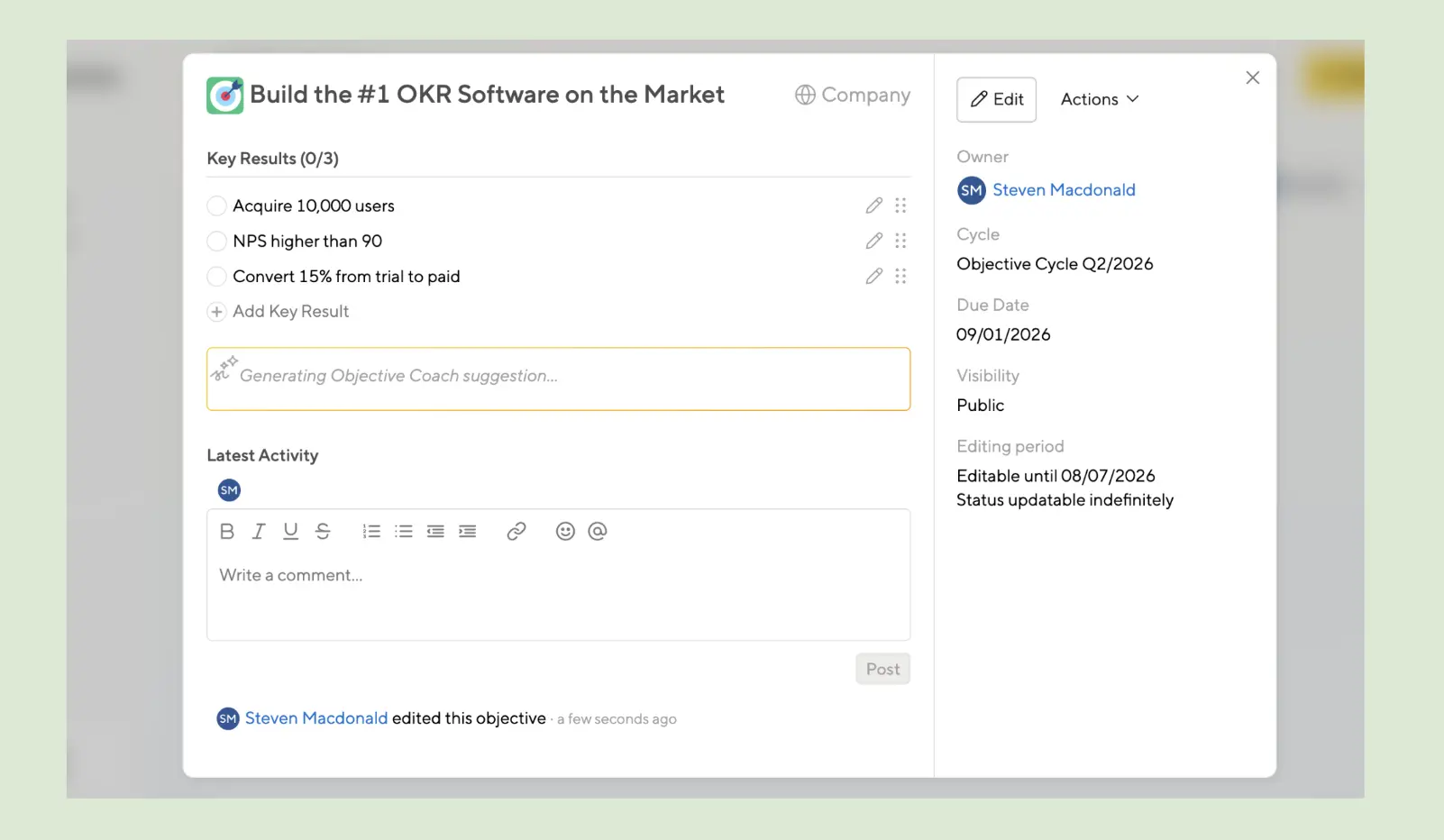Screen dimensions: 1444x840
Task: Click 'Editable until 08/07/2026' text
Action: click(1056, 476)
